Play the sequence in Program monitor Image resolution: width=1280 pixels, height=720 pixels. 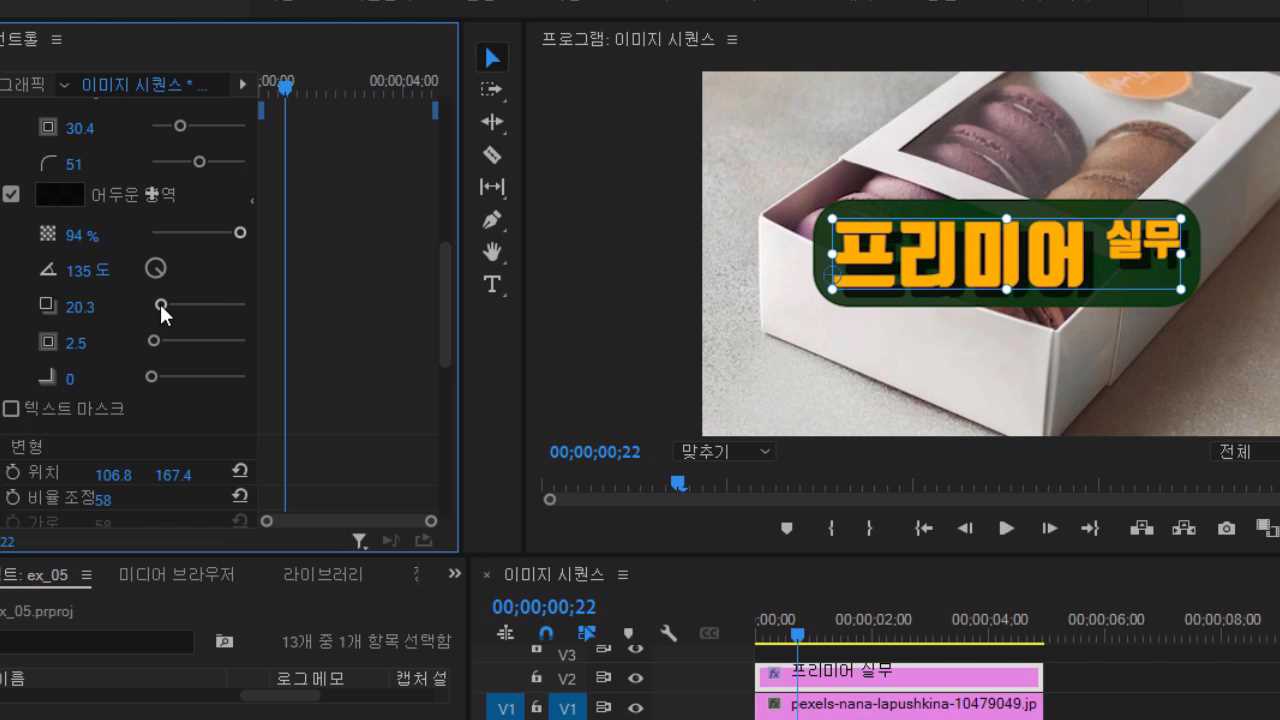[x=1007, y=528]
